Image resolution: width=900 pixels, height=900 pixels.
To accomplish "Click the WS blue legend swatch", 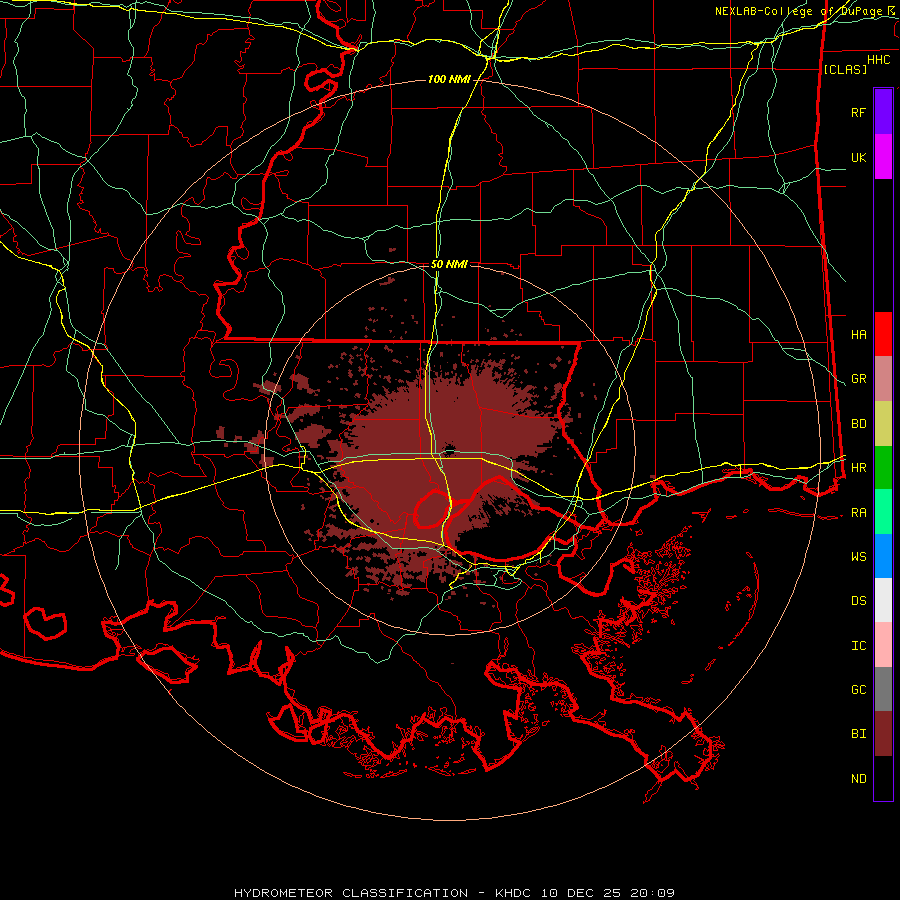I will pos(883,556).
